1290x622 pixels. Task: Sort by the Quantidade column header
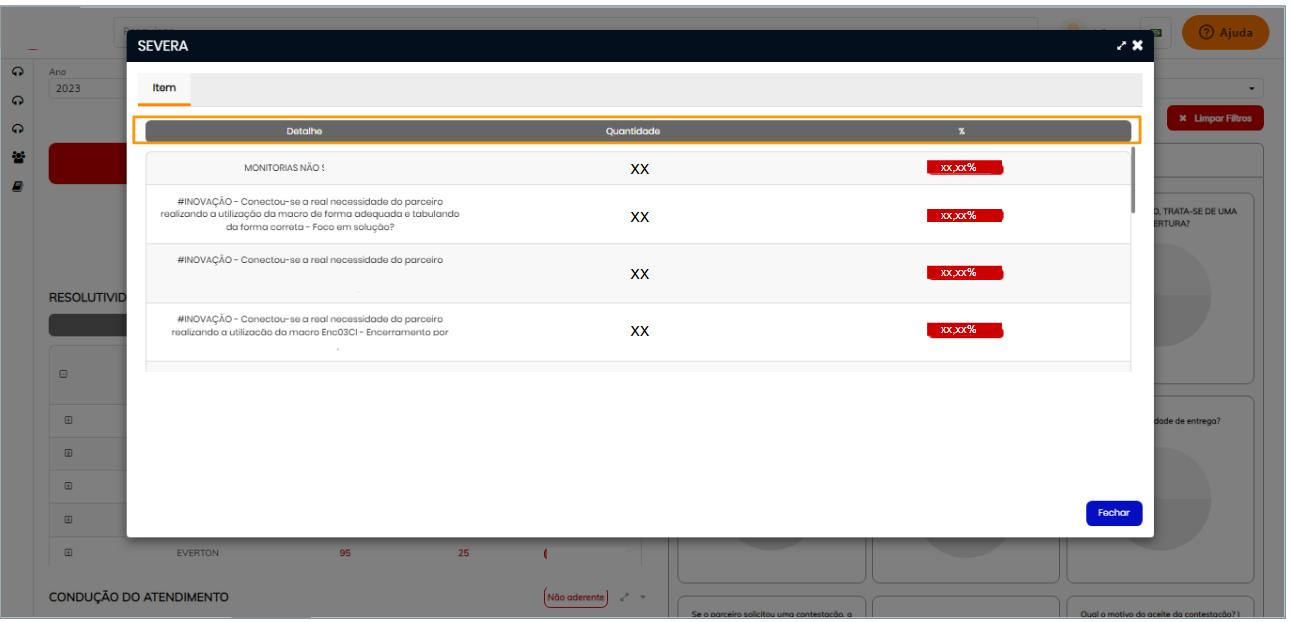click(632, 131)
